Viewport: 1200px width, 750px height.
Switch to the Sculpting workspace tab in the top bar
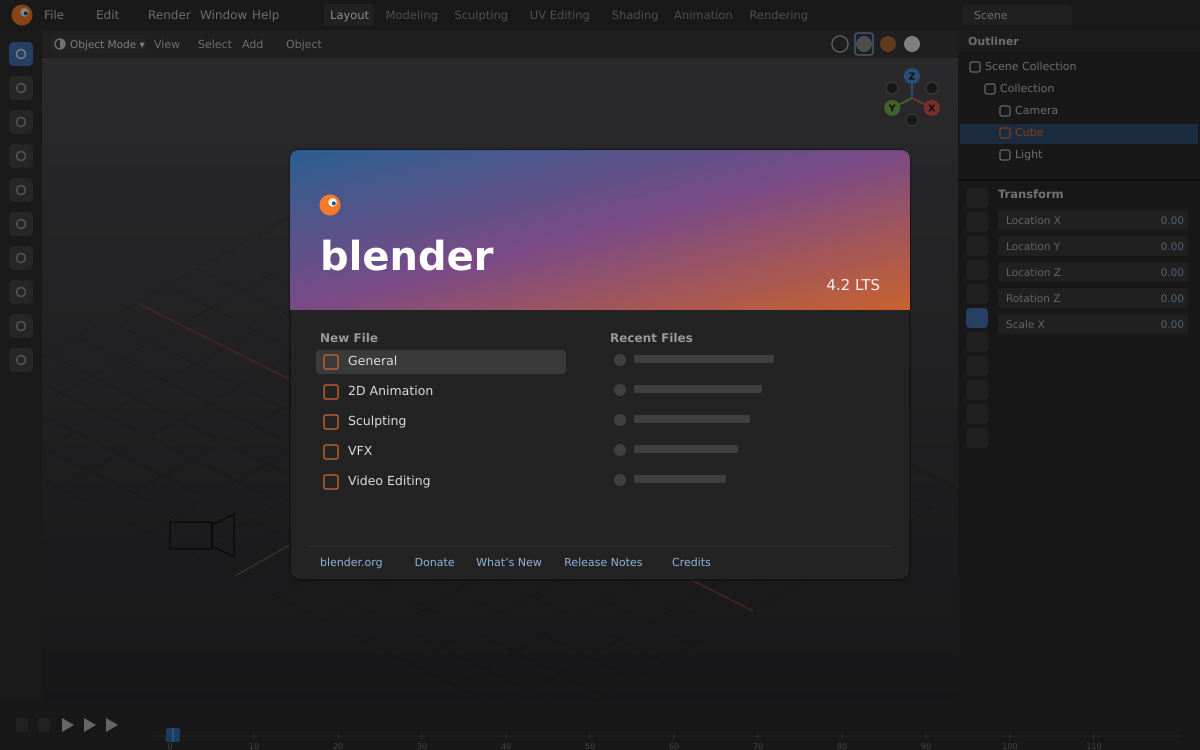pos(481,15)
